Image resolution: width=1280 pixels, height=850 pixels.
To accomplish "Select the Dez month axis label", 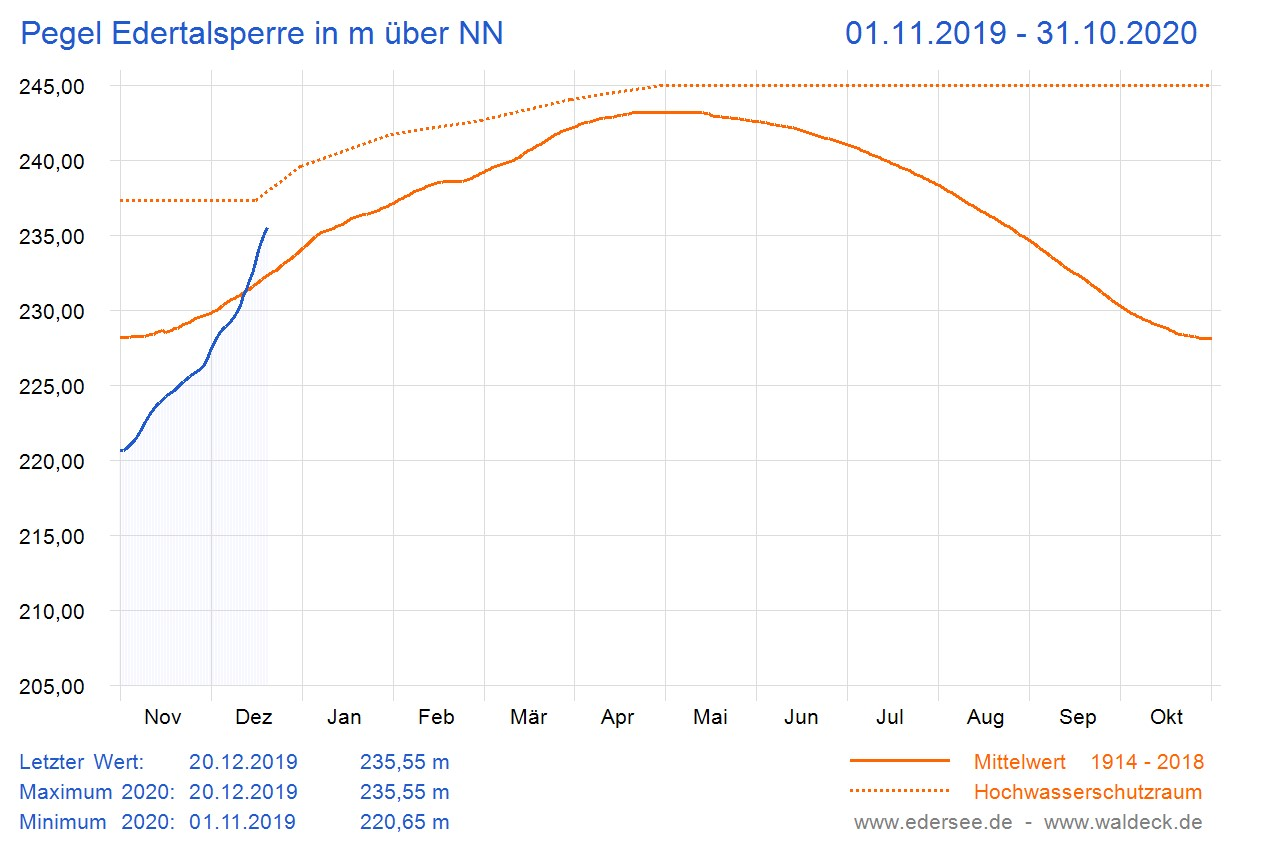I will coord(253,717).
